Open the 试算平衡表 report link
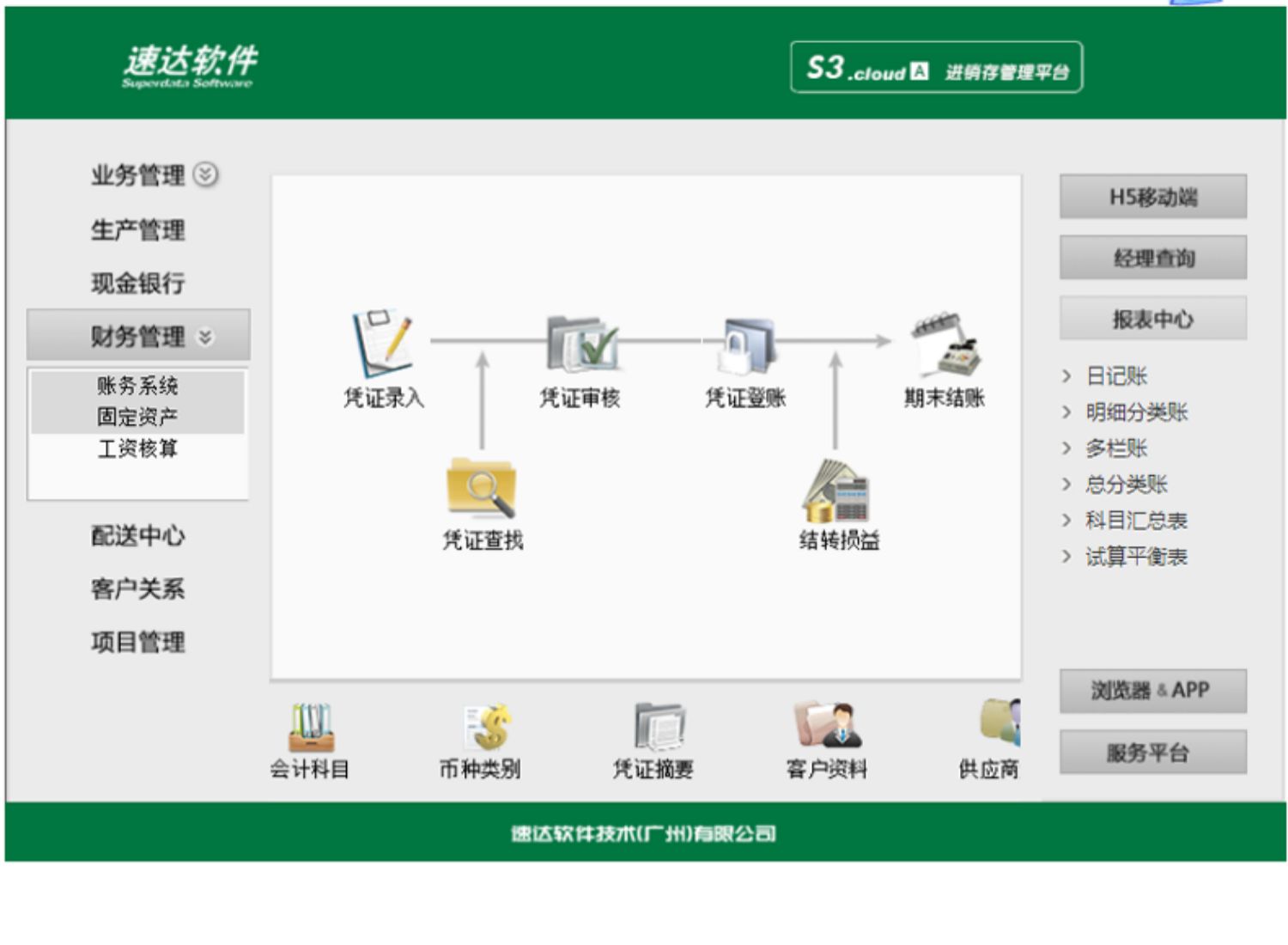The image size is (1288, 945). tap(1137, 557)
